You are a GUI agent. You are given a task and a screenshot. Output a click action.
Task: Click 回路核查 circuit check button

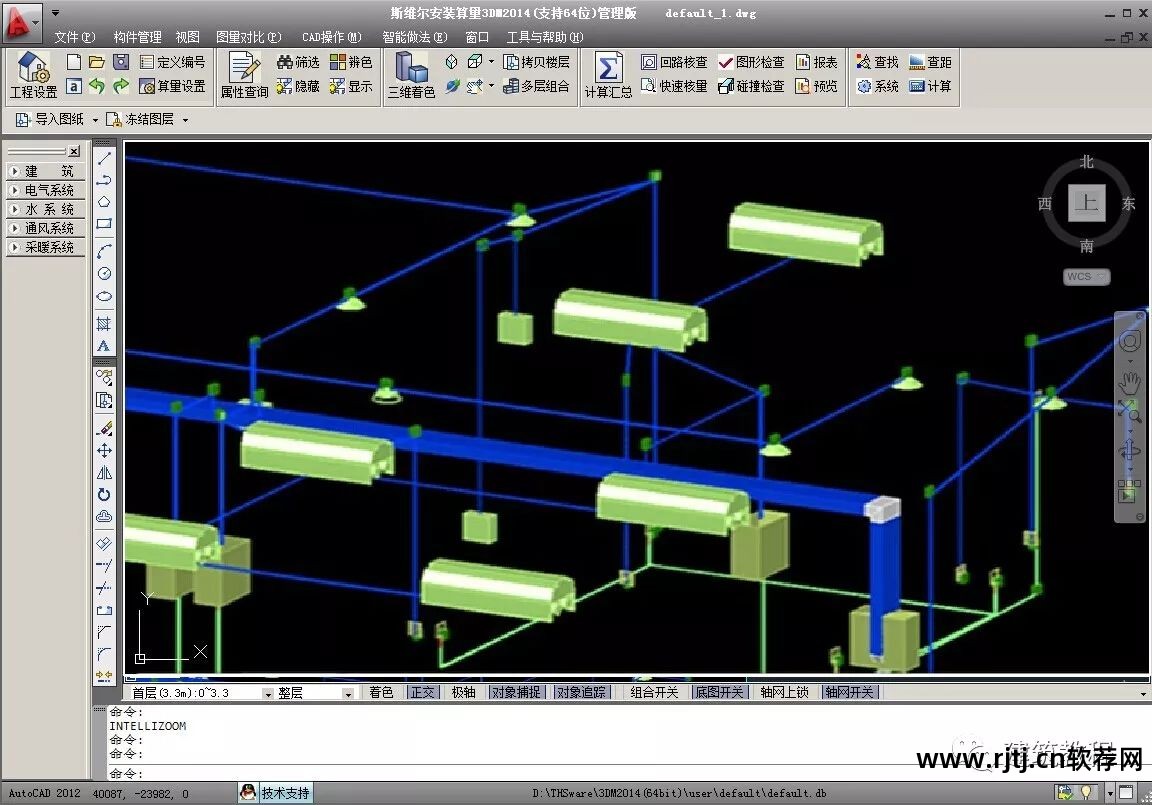(x=674, y=62)
